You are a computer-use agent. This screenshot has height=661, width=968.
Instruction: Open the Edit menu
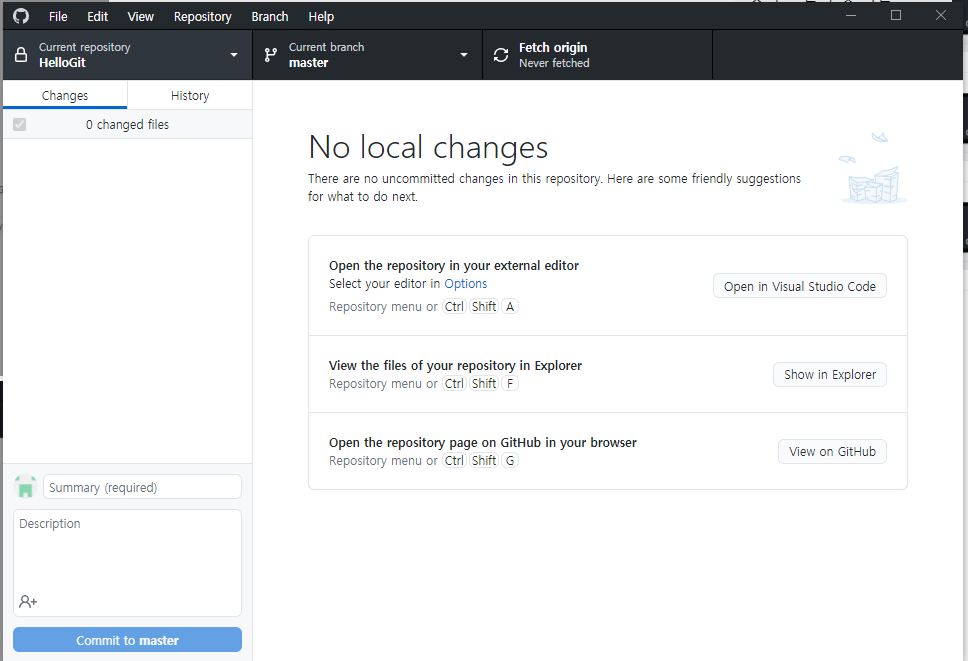click(x=98, y=17)
